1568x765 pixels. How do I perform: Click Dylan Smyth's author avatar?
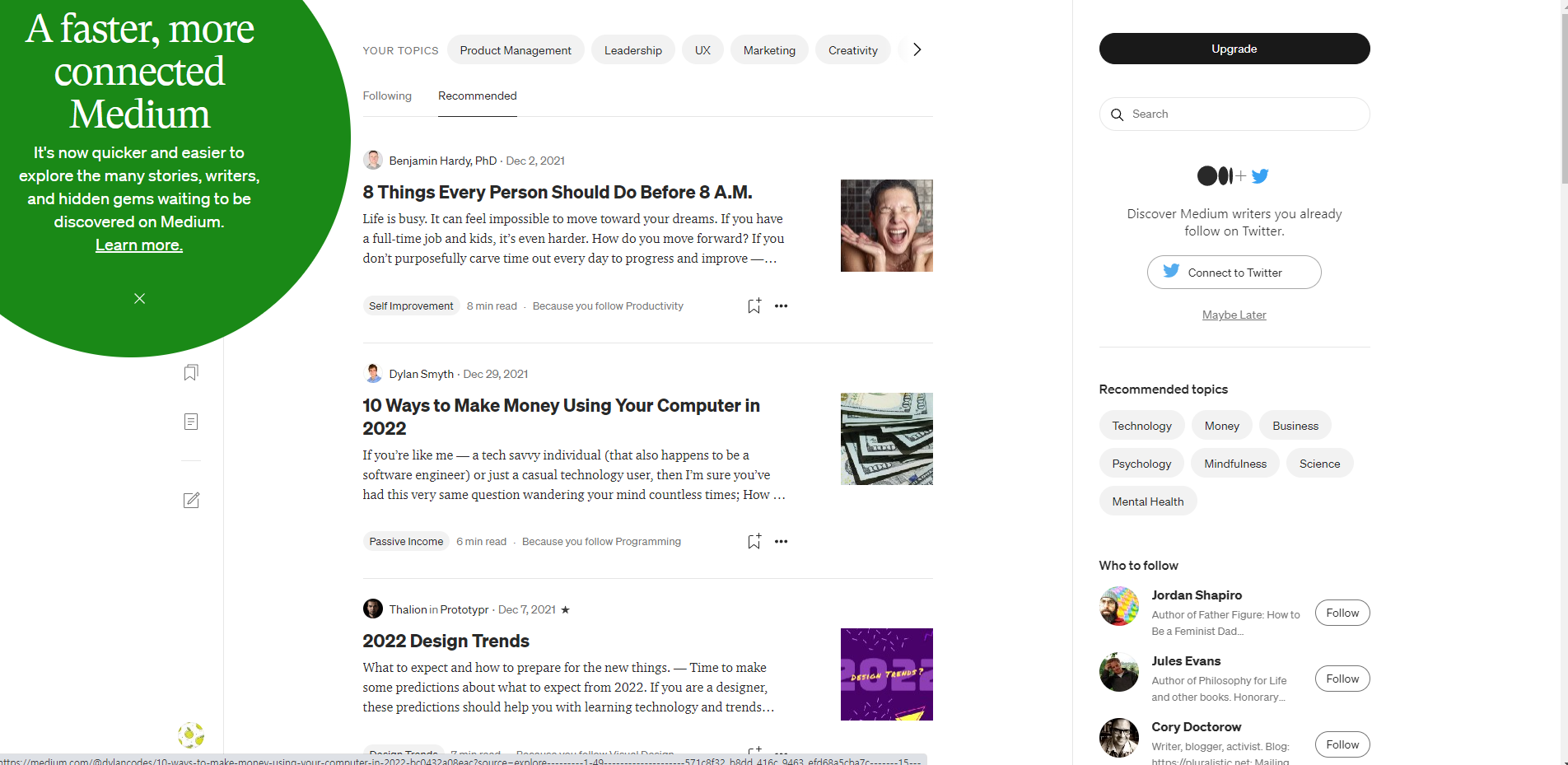[x=373, y=373]
